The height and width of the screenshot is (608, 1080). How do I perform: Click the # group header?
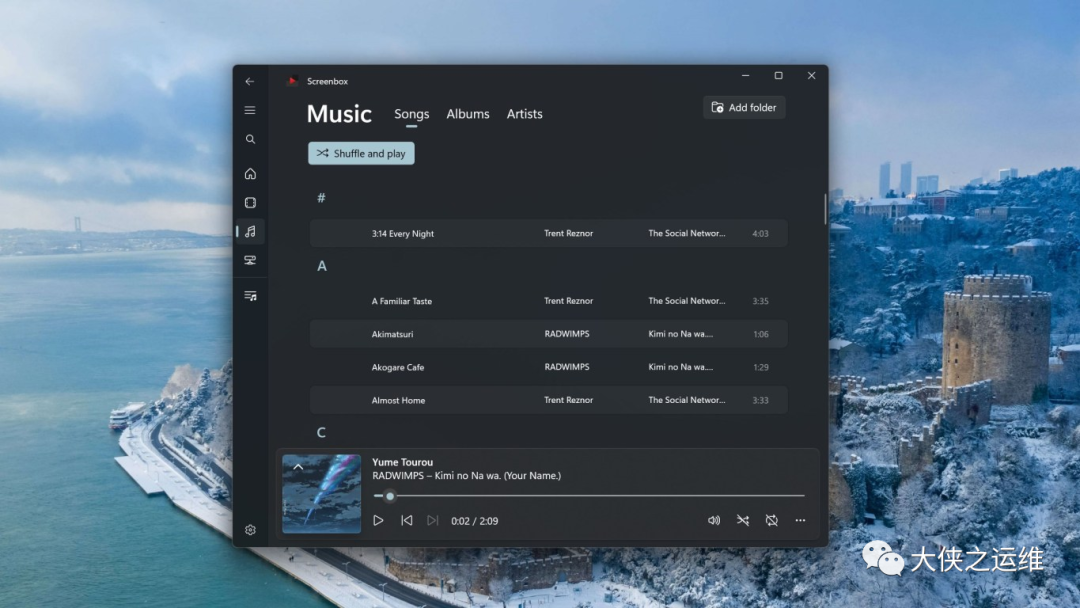coord(321,198)
